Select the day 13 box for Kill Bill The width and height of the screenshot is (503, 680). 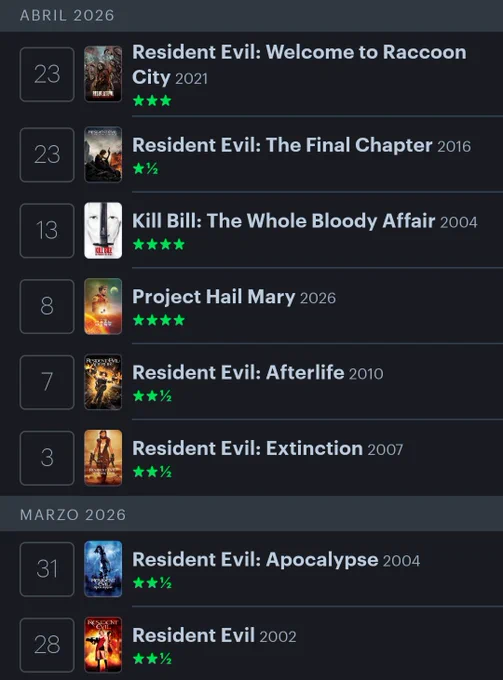[47, 230]
